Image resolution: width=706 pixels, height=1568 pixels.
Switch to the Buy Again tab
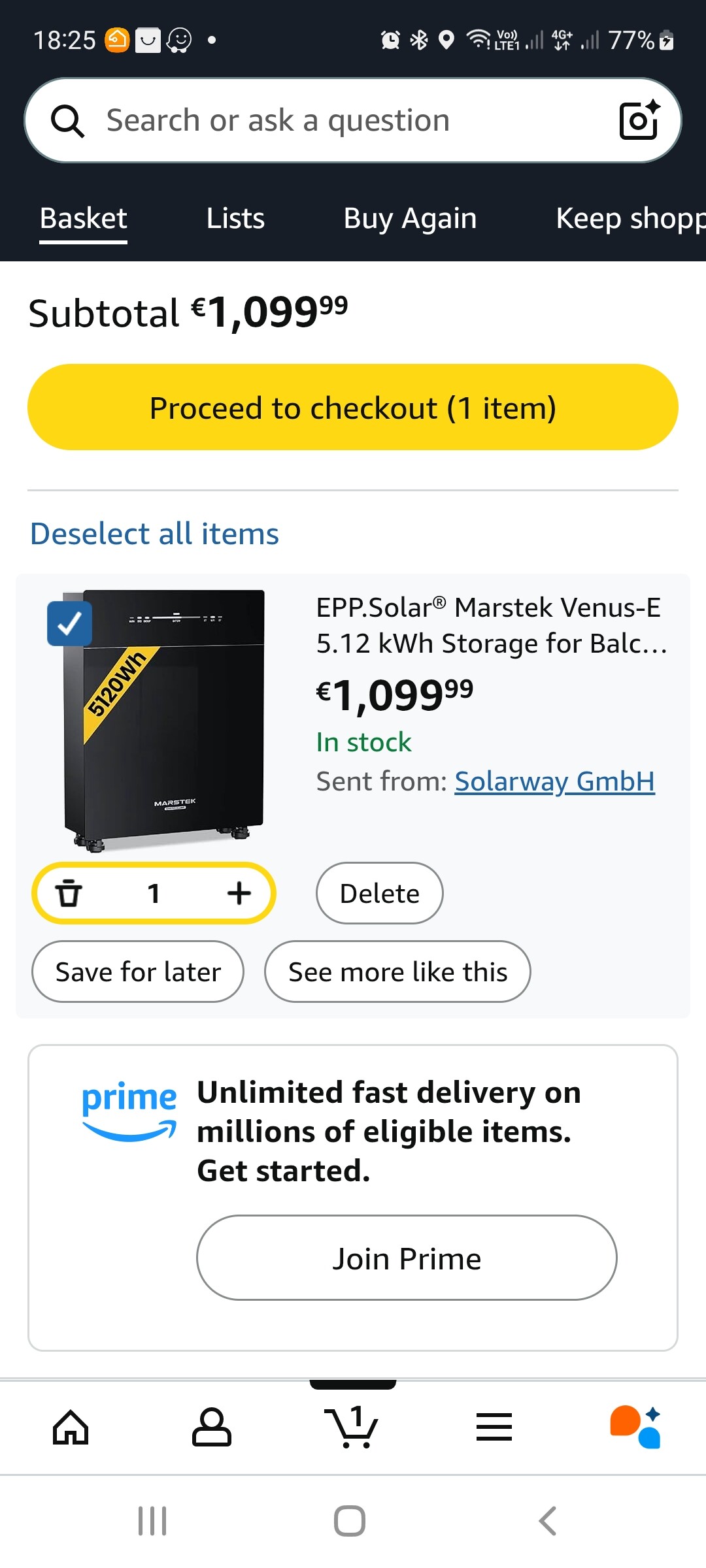pos(410,218)
